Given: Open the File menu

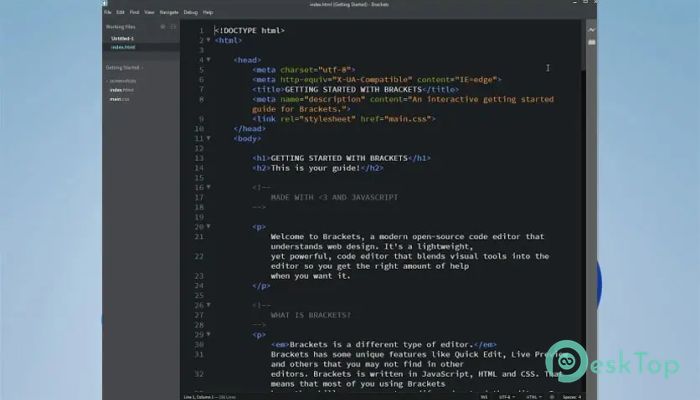Looking at the screenshot, I should pyautogui.click(x=108, y=12).
